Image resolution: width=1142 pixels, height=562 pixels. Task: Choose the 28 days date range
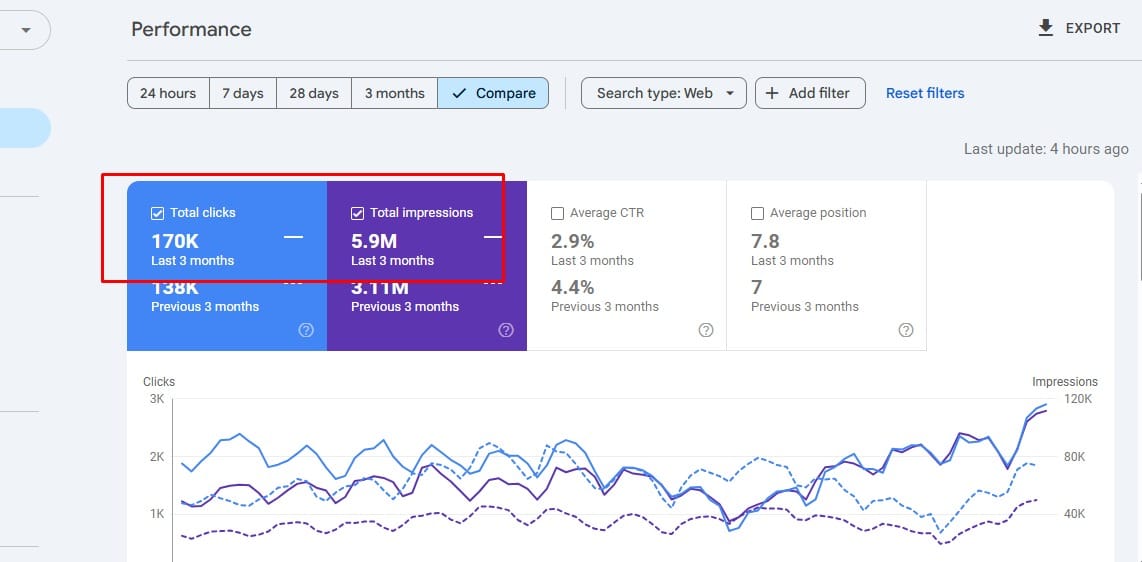click(314, 93)
